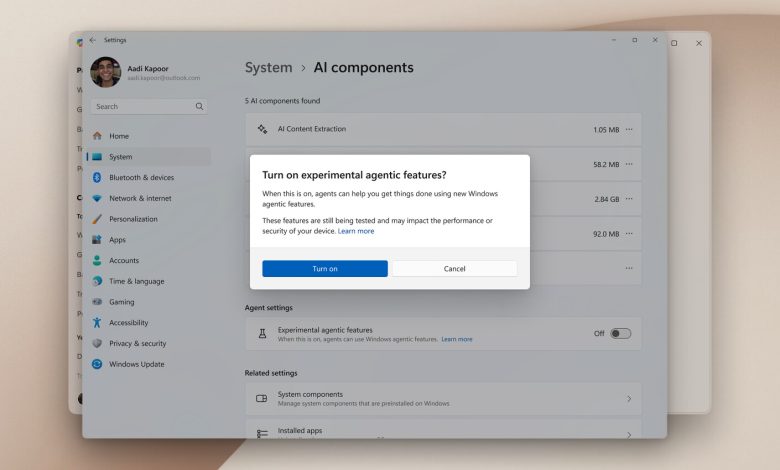Click the Turn on button in dialog

324,269
